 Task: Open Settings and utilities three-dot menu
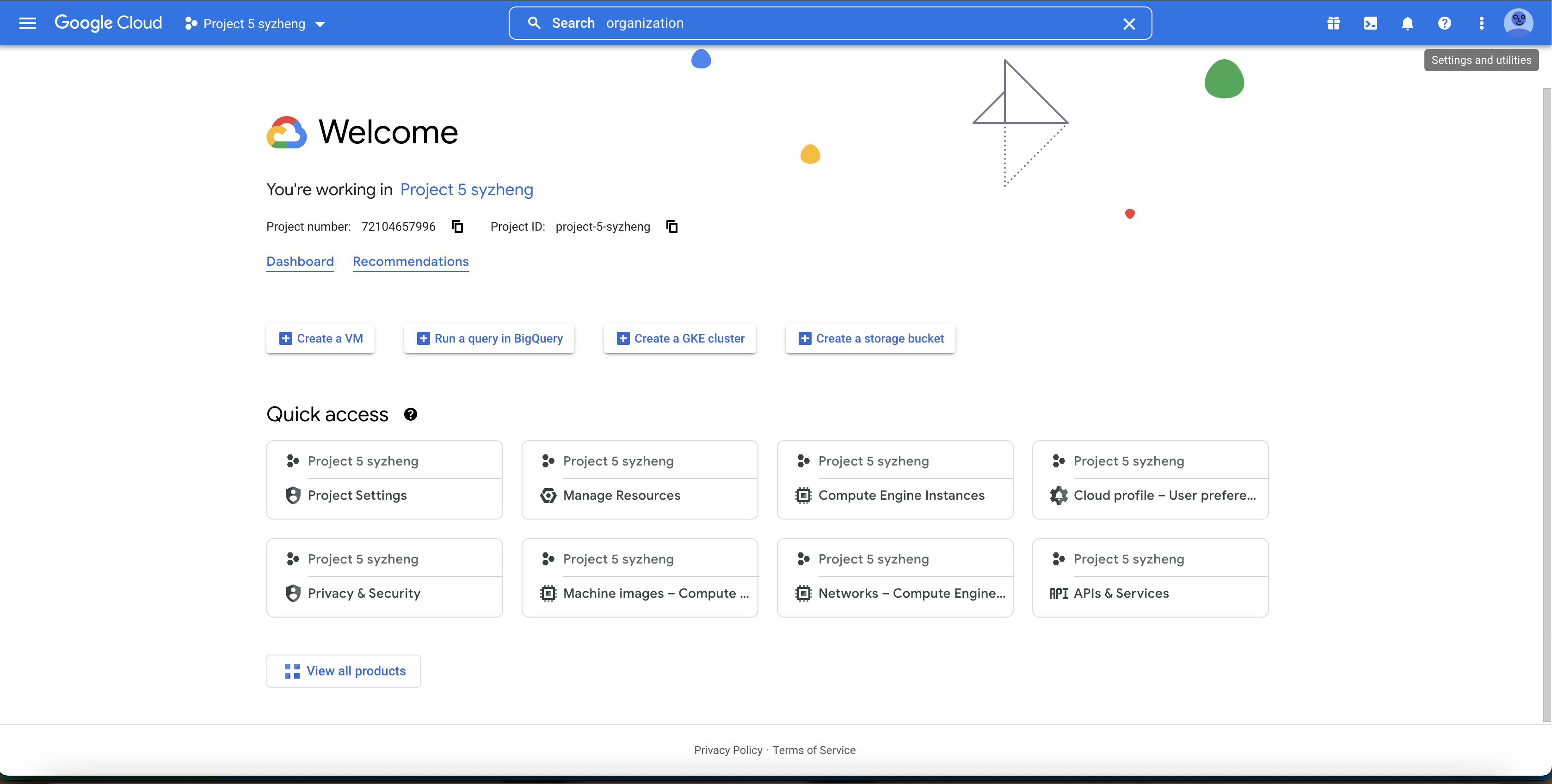[x=1481, y=24]
